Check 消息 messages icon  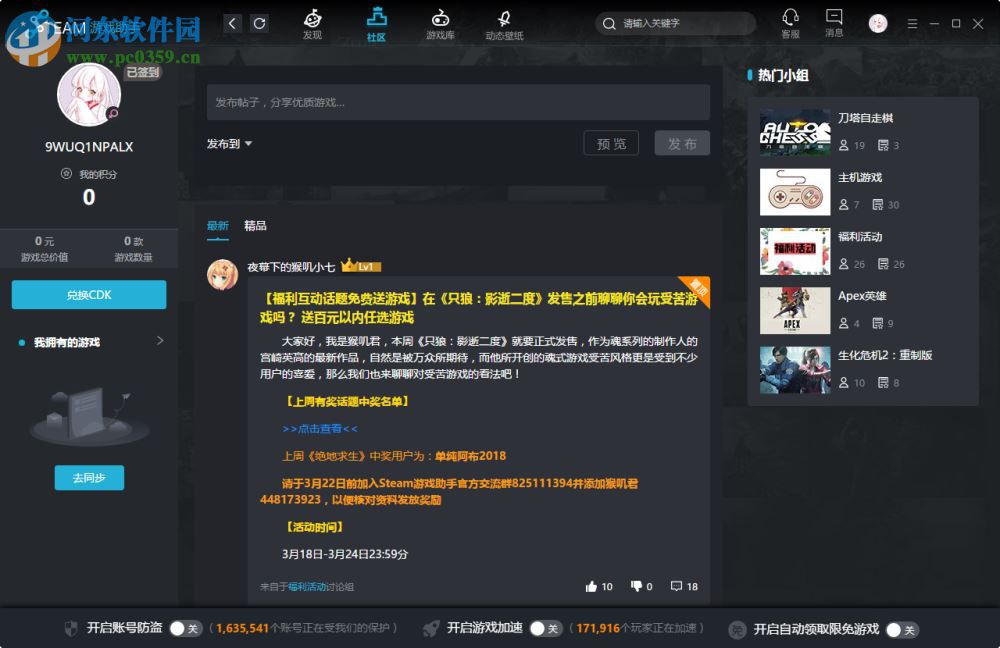click(x=833, y=20)
